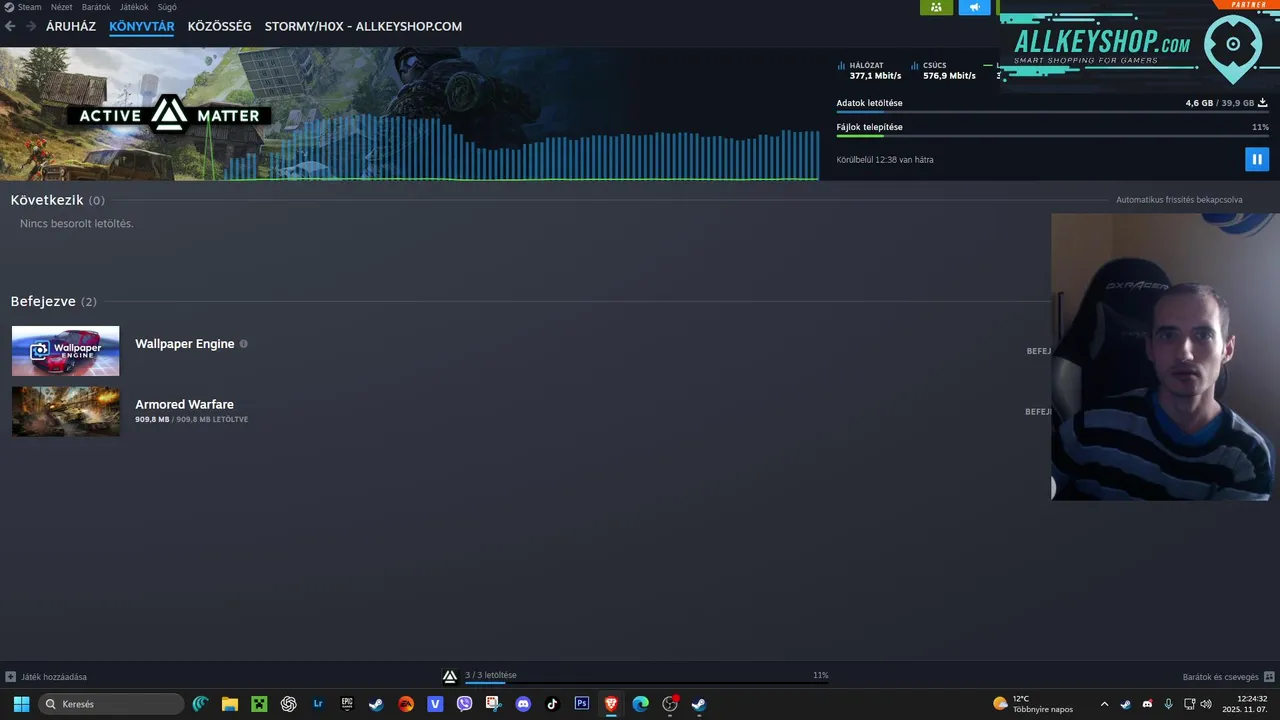Open Brave browser from the taskbar
The width and height of the screenshot is (1280, 720).
tap(611, 704)
